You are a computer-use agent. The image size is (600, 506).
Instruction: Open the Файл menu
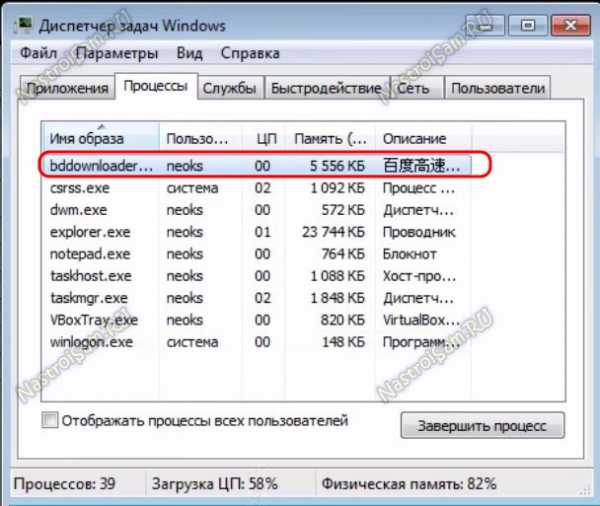(38, 53)
